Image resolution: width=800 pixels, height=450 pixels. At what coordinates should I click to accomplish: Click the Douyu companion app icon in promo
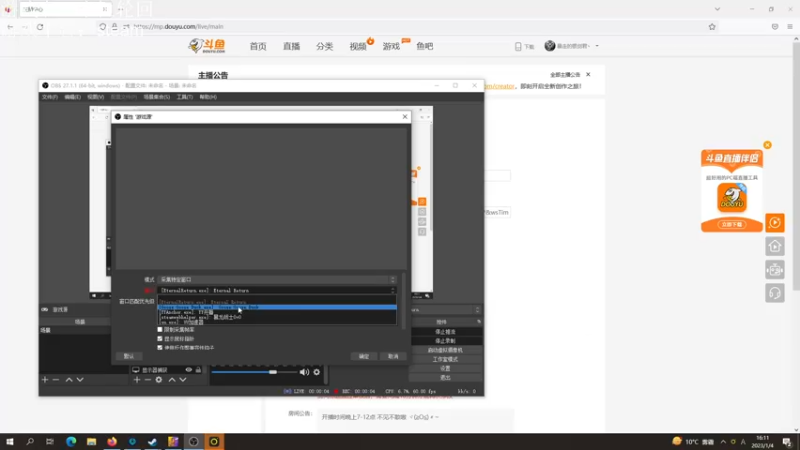tap(732, 198)
